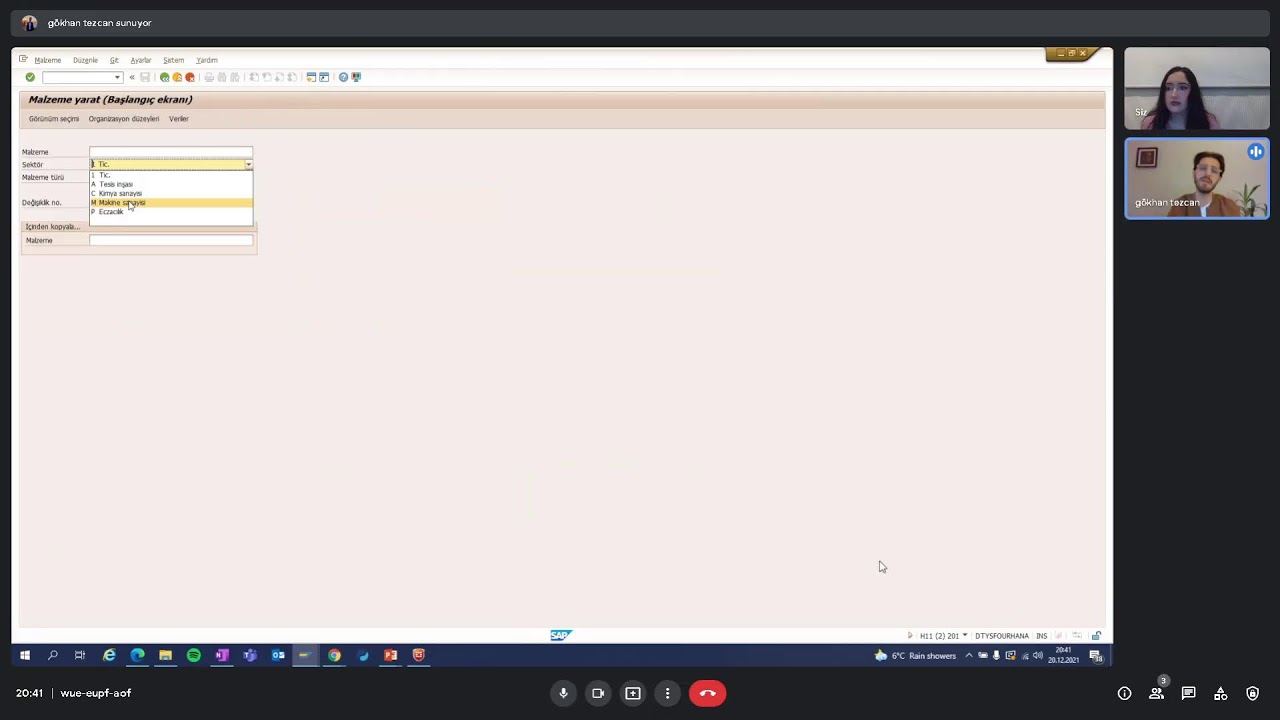Open the Ayarlar menu
Screen dimensions: 1280x720
(x=140, y=60)
